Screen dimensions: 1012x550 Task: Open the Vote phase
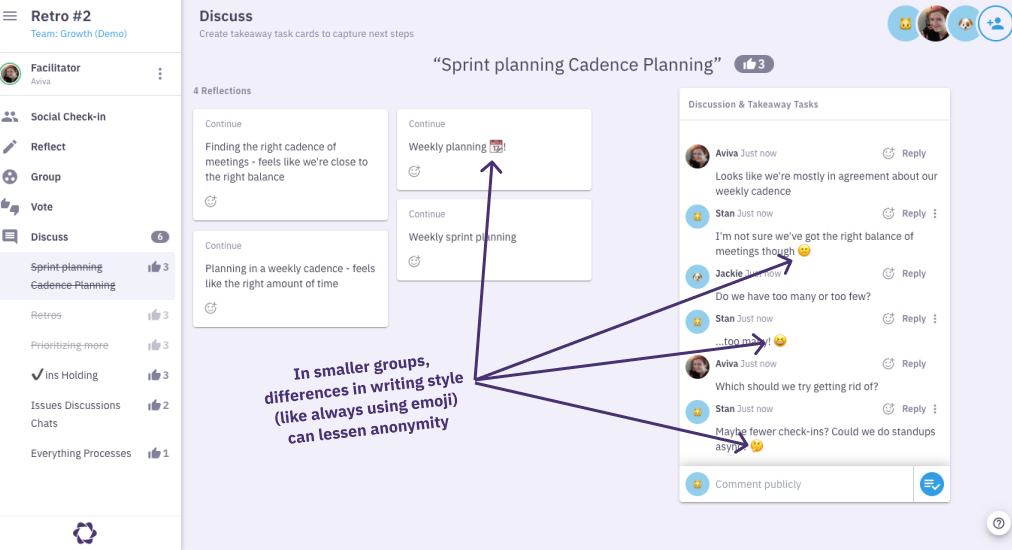point(42,207)
